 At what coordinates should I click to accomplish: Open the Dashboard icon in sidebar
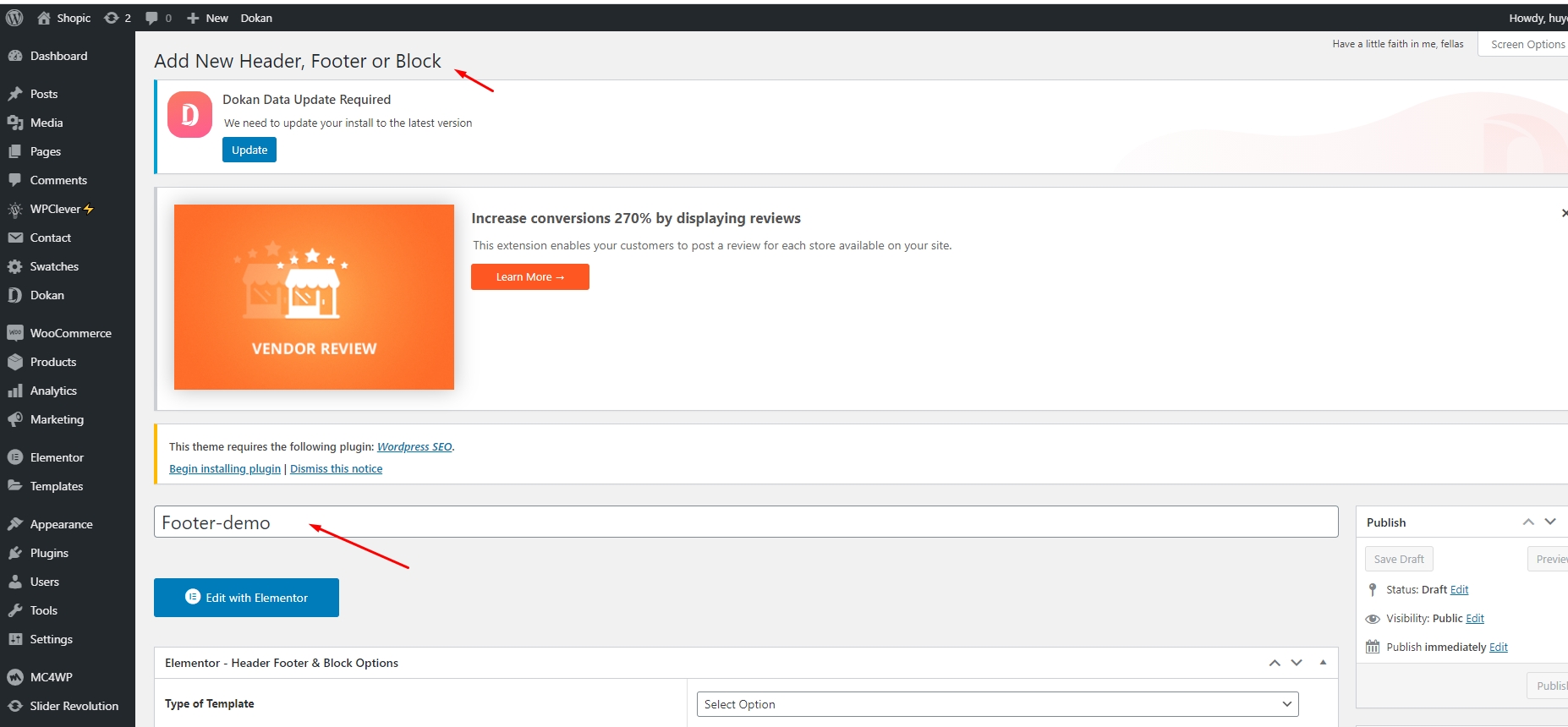tap(15, 56)
